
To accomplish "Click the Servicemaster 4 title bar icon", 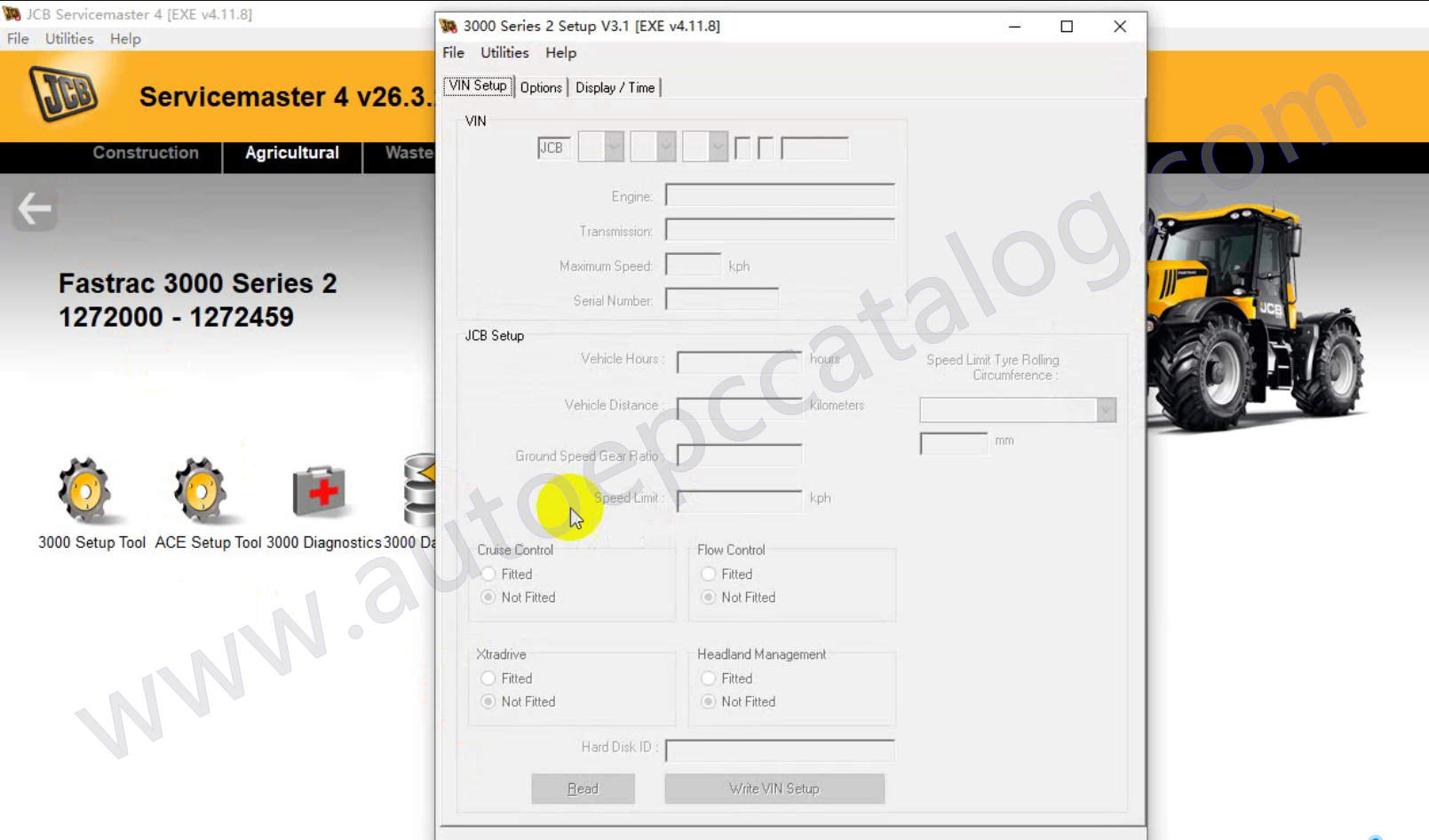I will tap(12, 14).
